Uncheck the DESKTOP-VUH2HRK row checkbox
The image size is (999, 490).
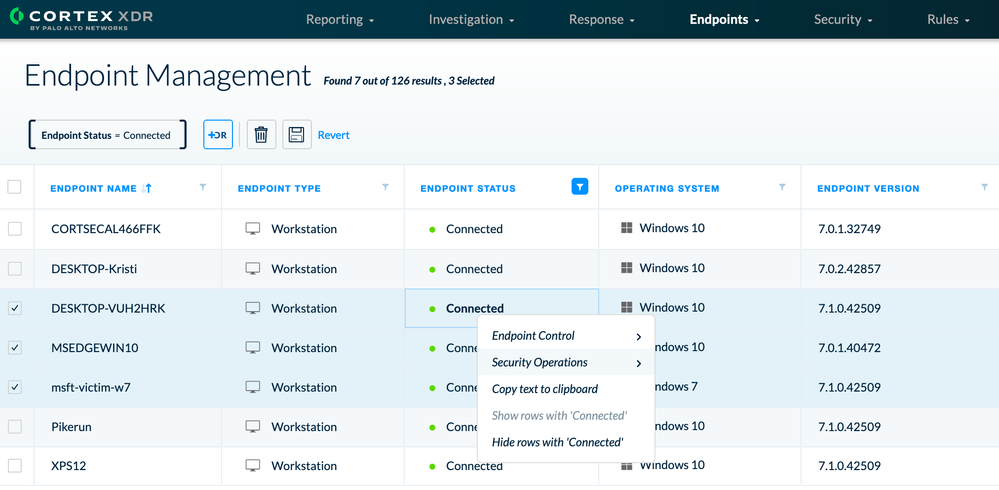coord(15,308)
